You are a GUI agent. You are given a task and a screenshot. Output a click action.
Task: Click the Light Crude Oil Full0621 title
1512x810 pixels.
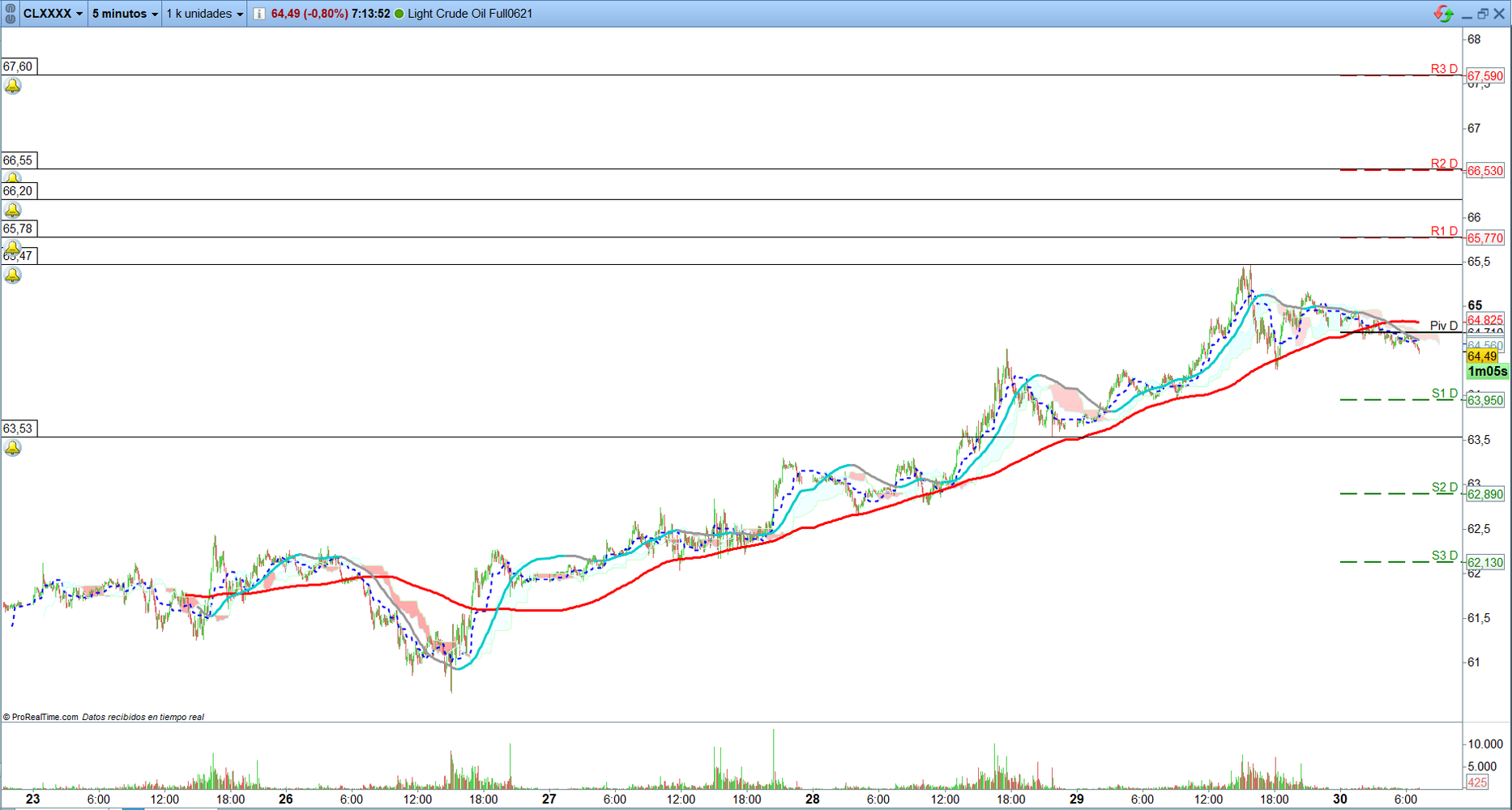tap(470, 14)
